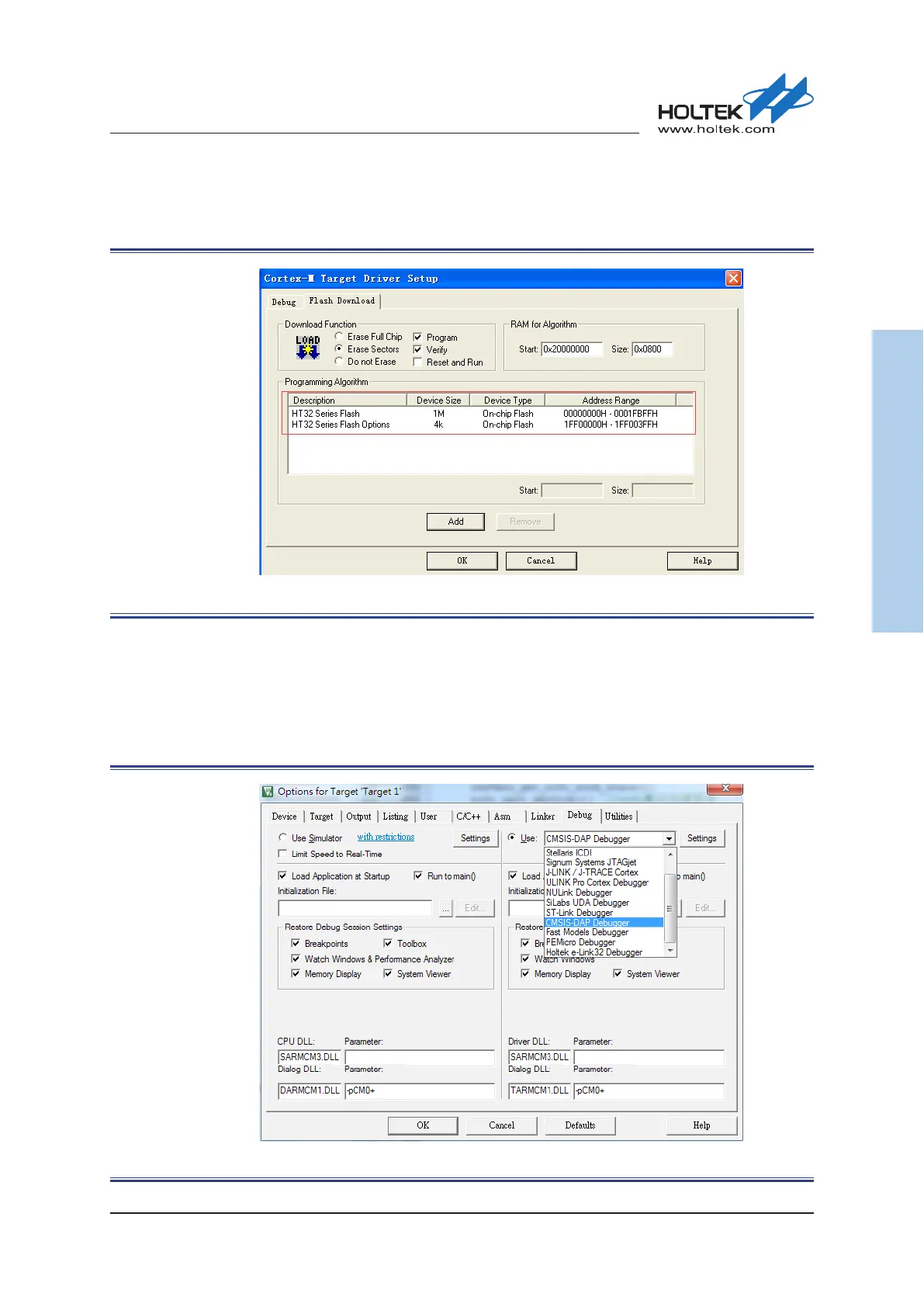
Task: Choose Signum Systems JTAGjet debugger
Action: pos(604,862)
